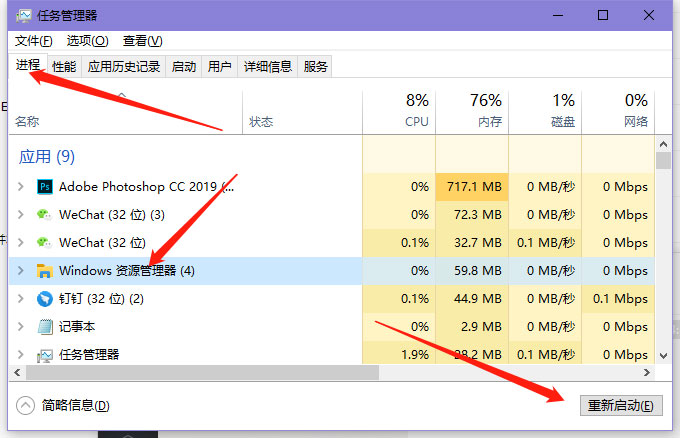Switch to the 详细信息 tab
Screen dimensions: 680x438
pyautogui.click(x=268, y=67)
